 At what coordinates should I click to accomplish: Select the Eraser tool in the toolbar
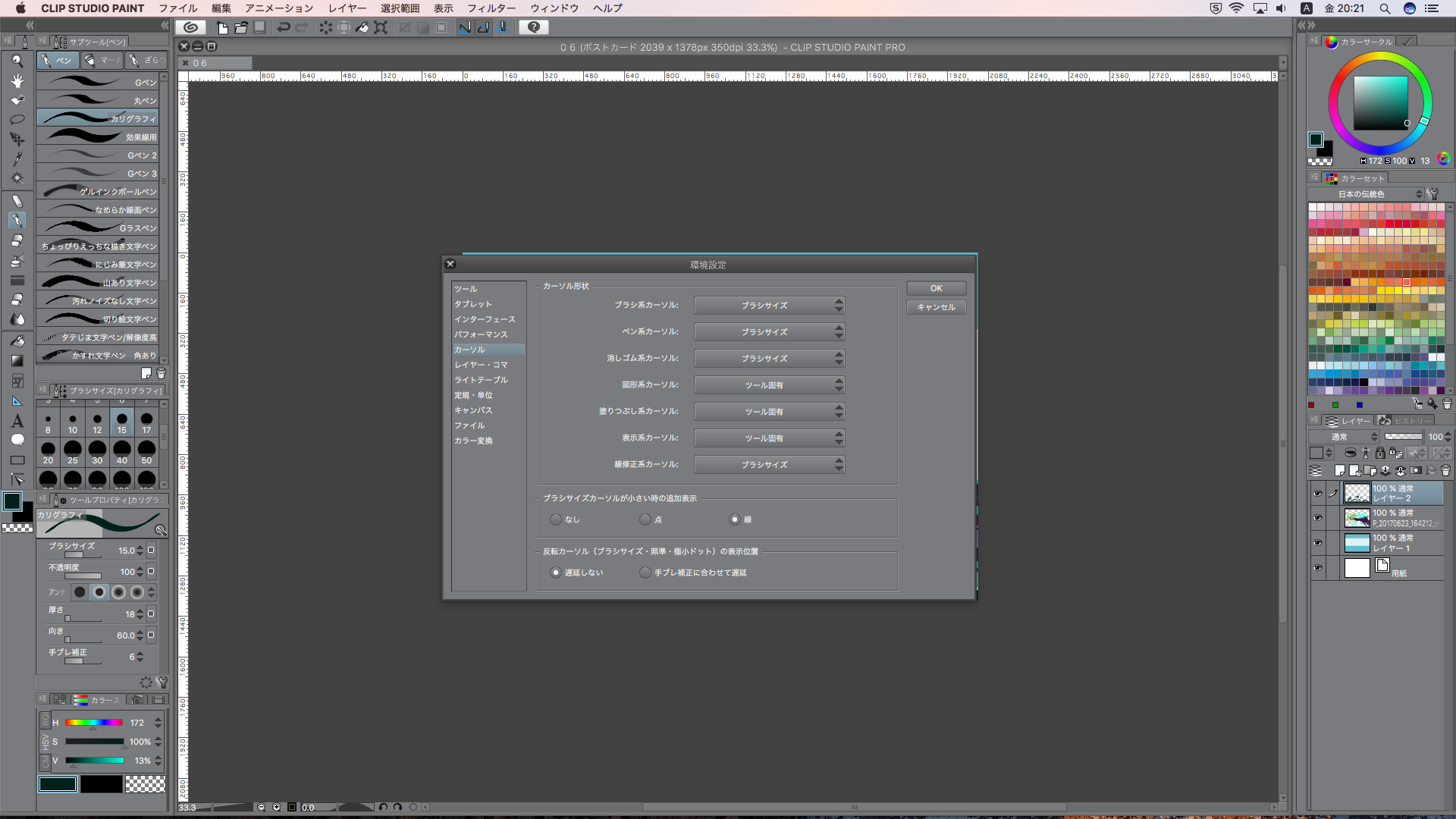[17, 240]
